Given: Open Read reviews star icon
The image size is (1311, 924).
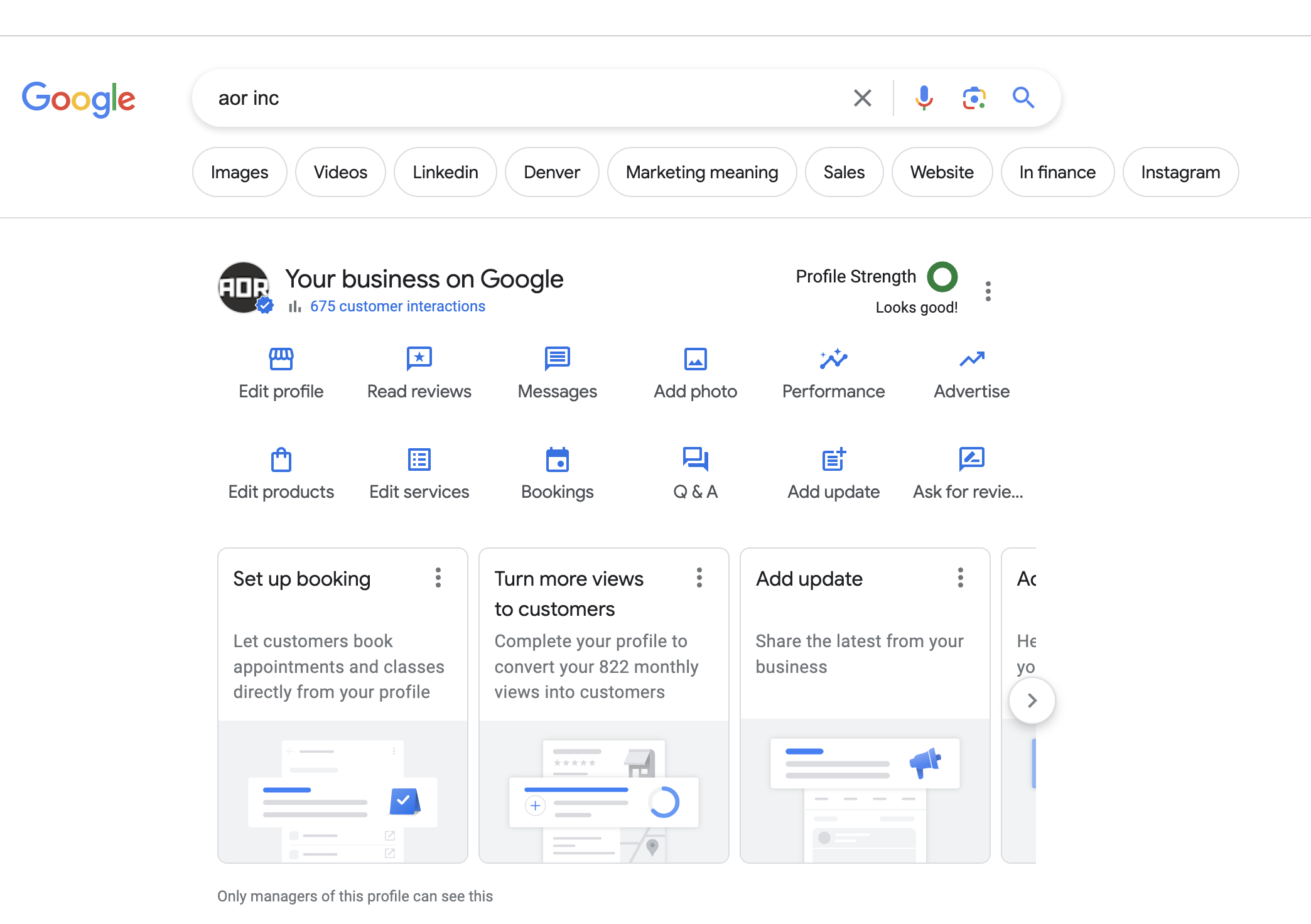Looking at the screenshot, I should 419,359.
